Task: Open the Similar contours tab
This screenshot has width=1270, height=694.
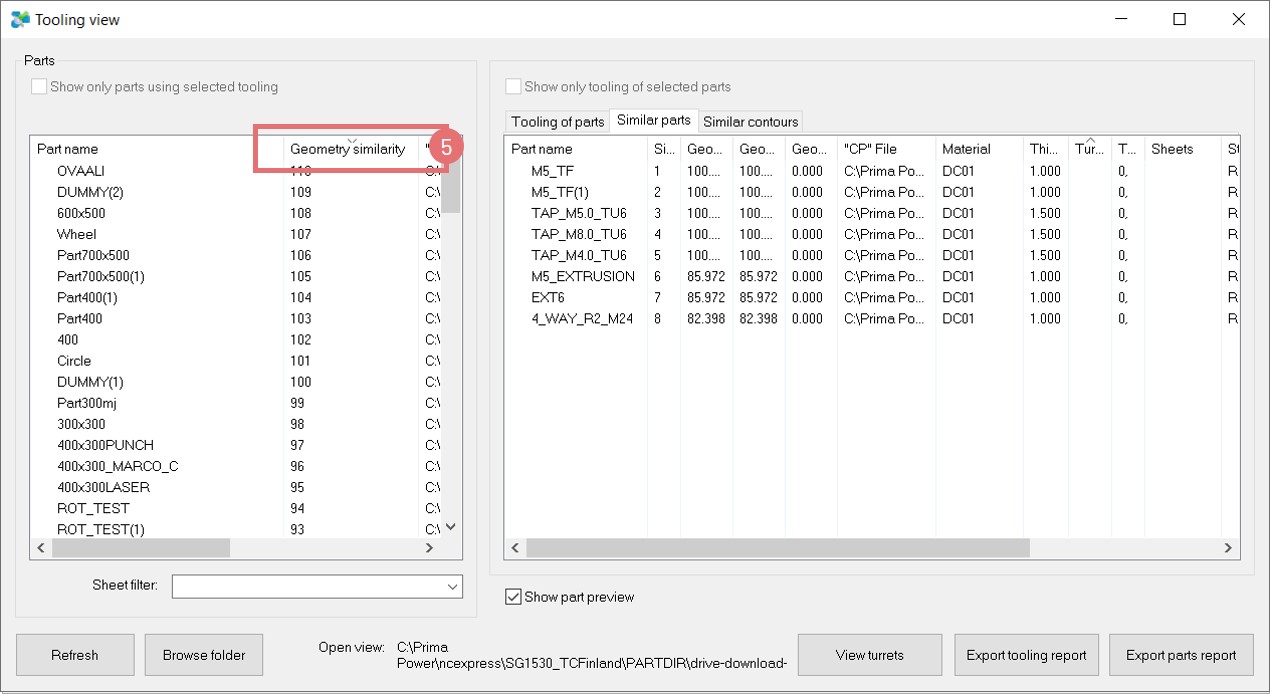Action: [750, 122]
